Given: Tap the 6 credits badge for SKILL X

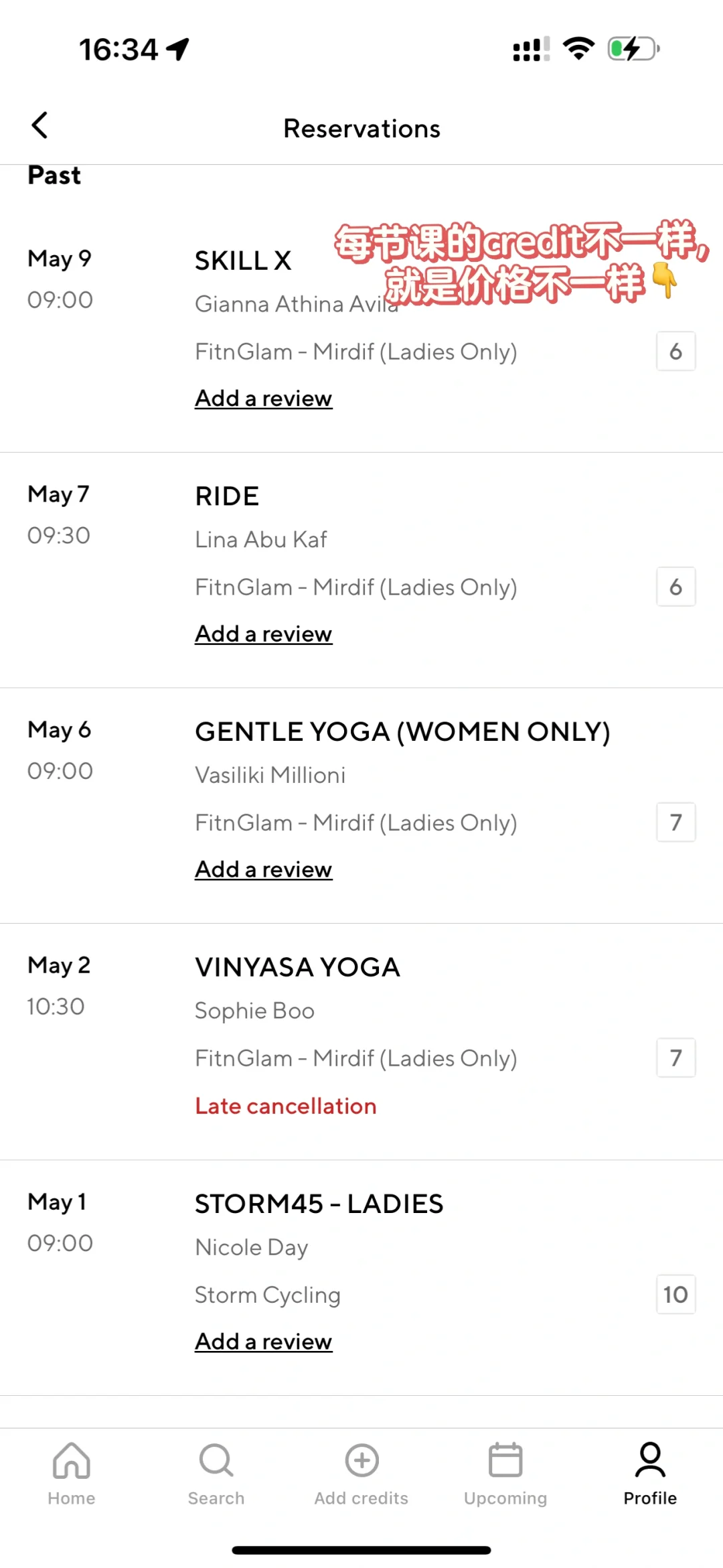Looking at the screenshot, I should tap(675, 351).
